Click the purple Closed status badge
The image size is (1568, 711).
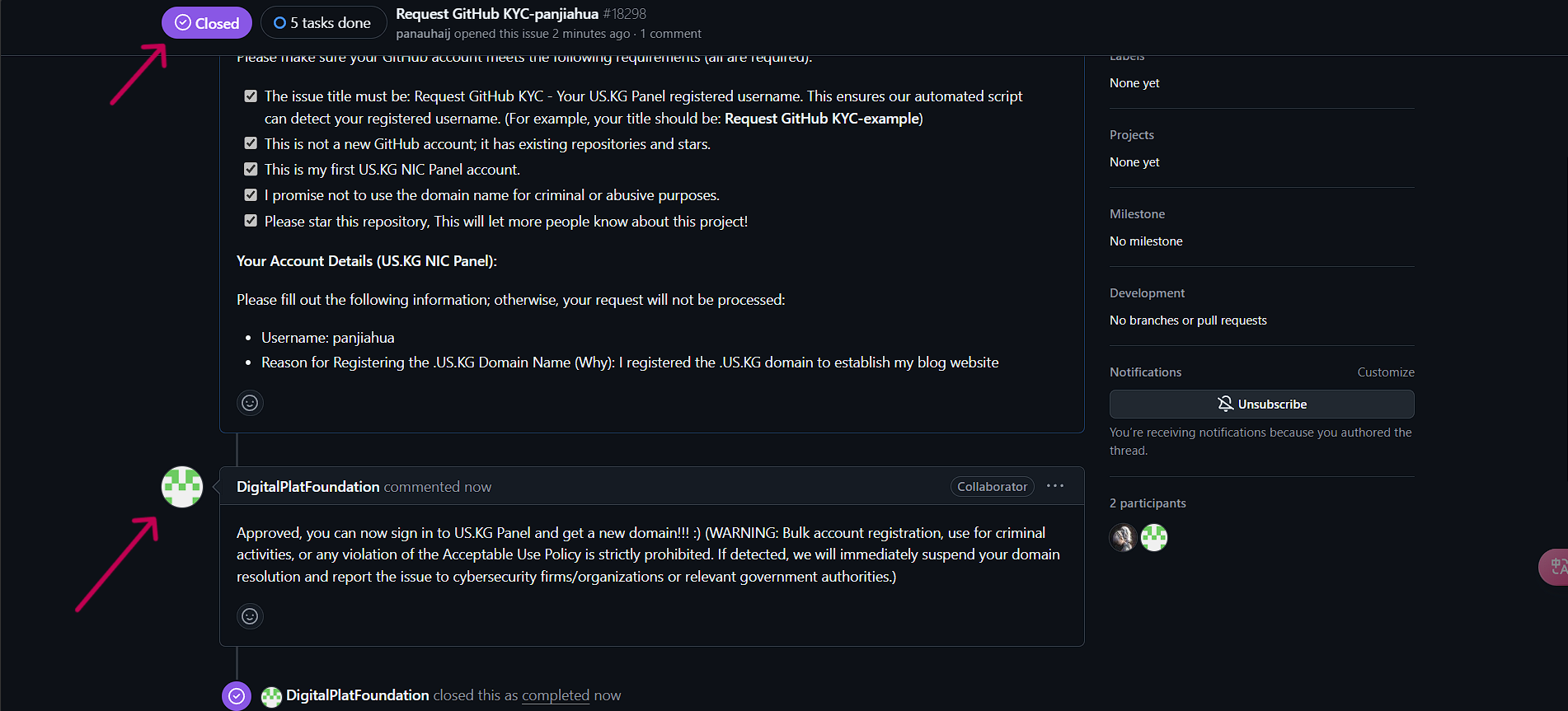coord(207,23)
